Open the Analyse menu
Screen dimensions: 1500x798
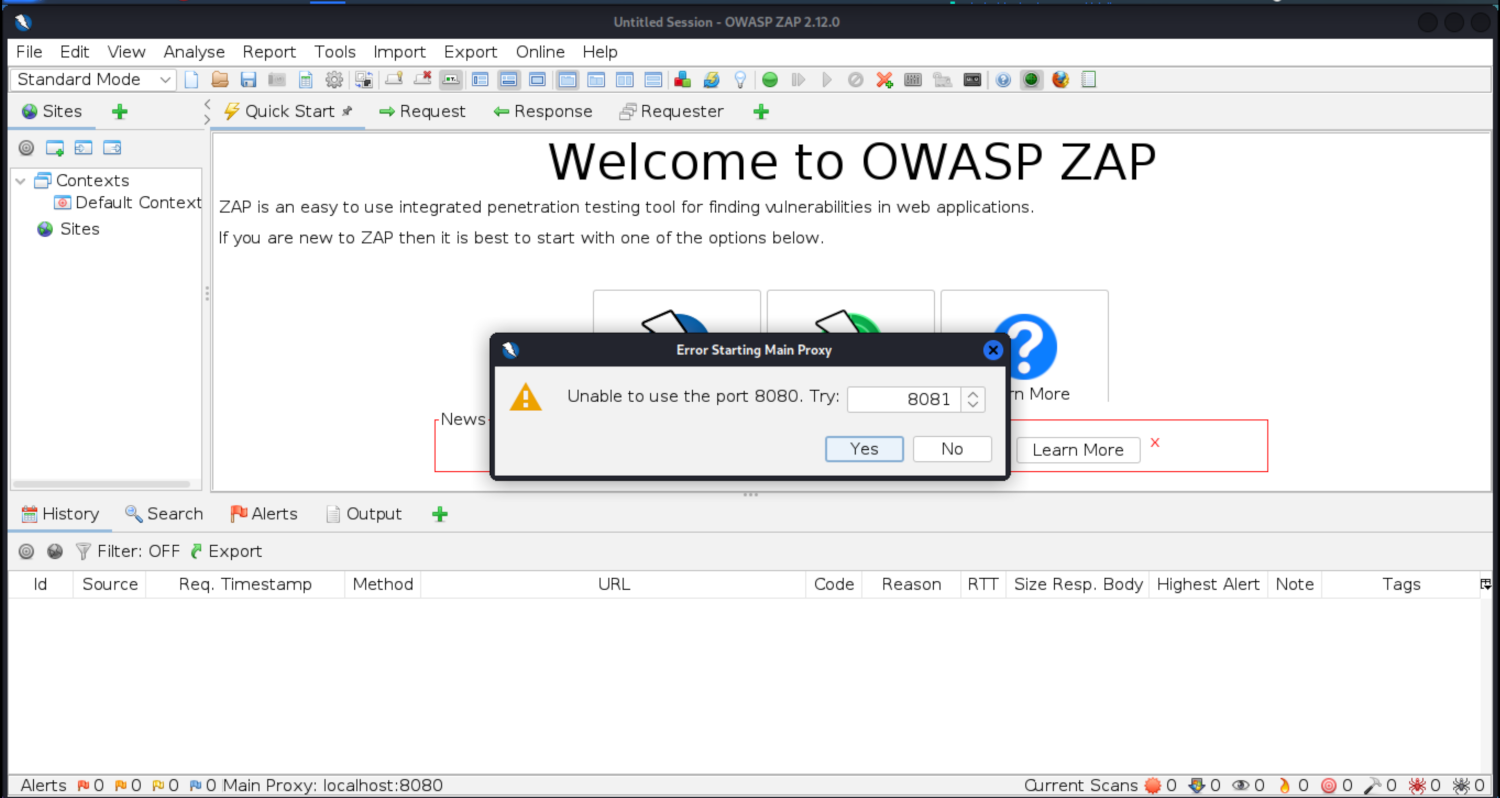tap(194, 52)
